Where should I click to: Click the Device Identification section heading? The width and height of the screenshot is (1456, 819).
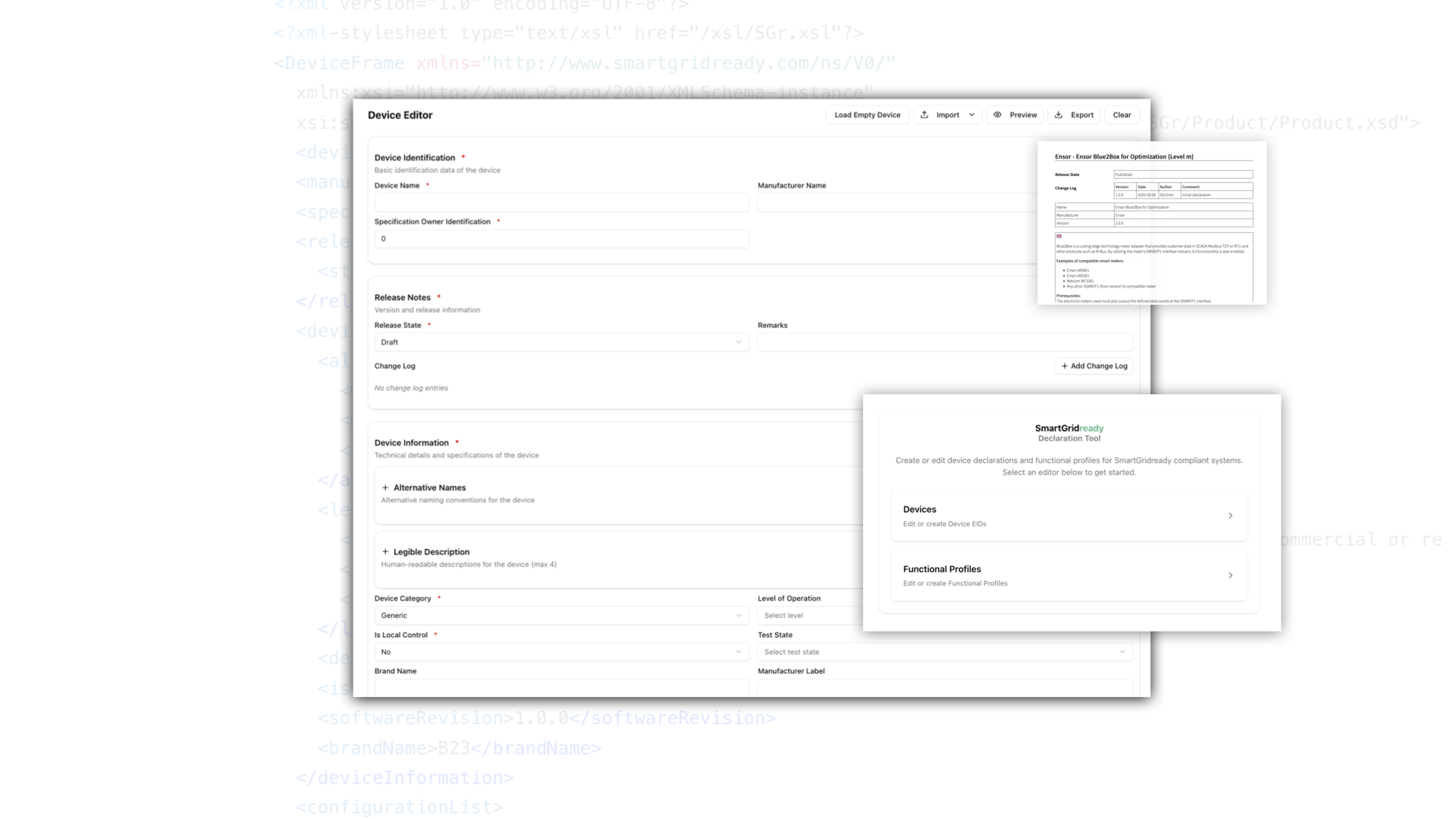(x=415, y=158)
